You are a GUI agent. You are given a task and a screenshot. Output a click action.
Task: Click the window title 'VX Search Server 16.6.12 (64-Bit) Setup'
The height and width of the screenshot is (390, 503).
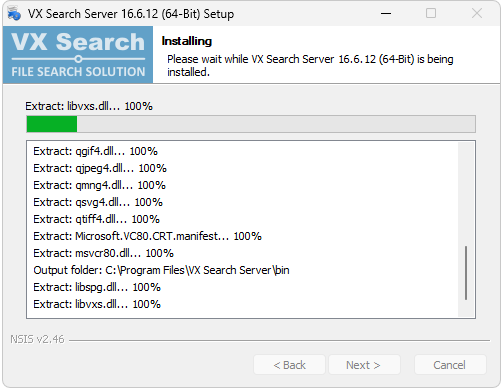131,14
